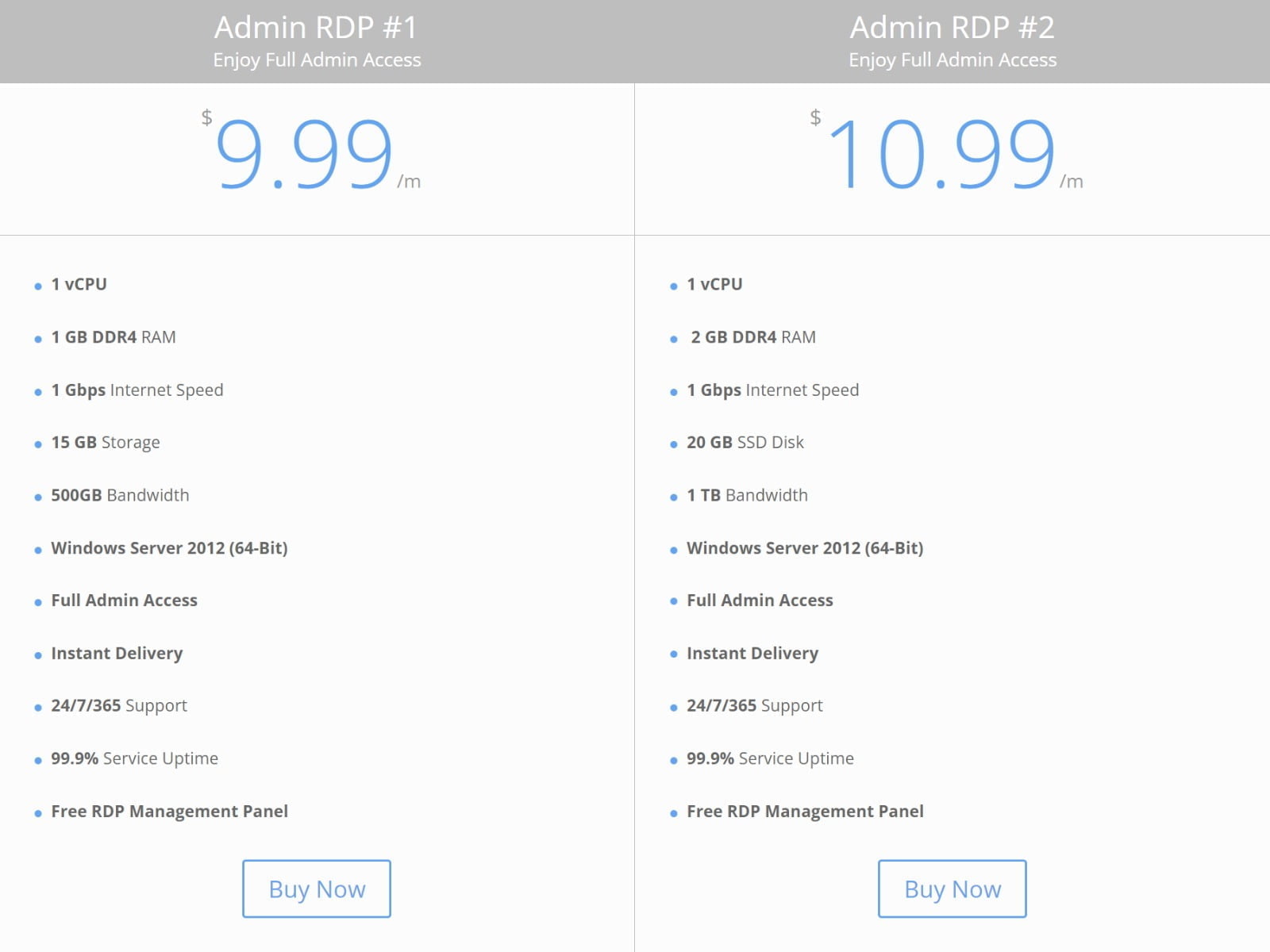Click the Enjoy Full Admin Access subtitle
The image size is (1270, 952).
tap(317, 59)
